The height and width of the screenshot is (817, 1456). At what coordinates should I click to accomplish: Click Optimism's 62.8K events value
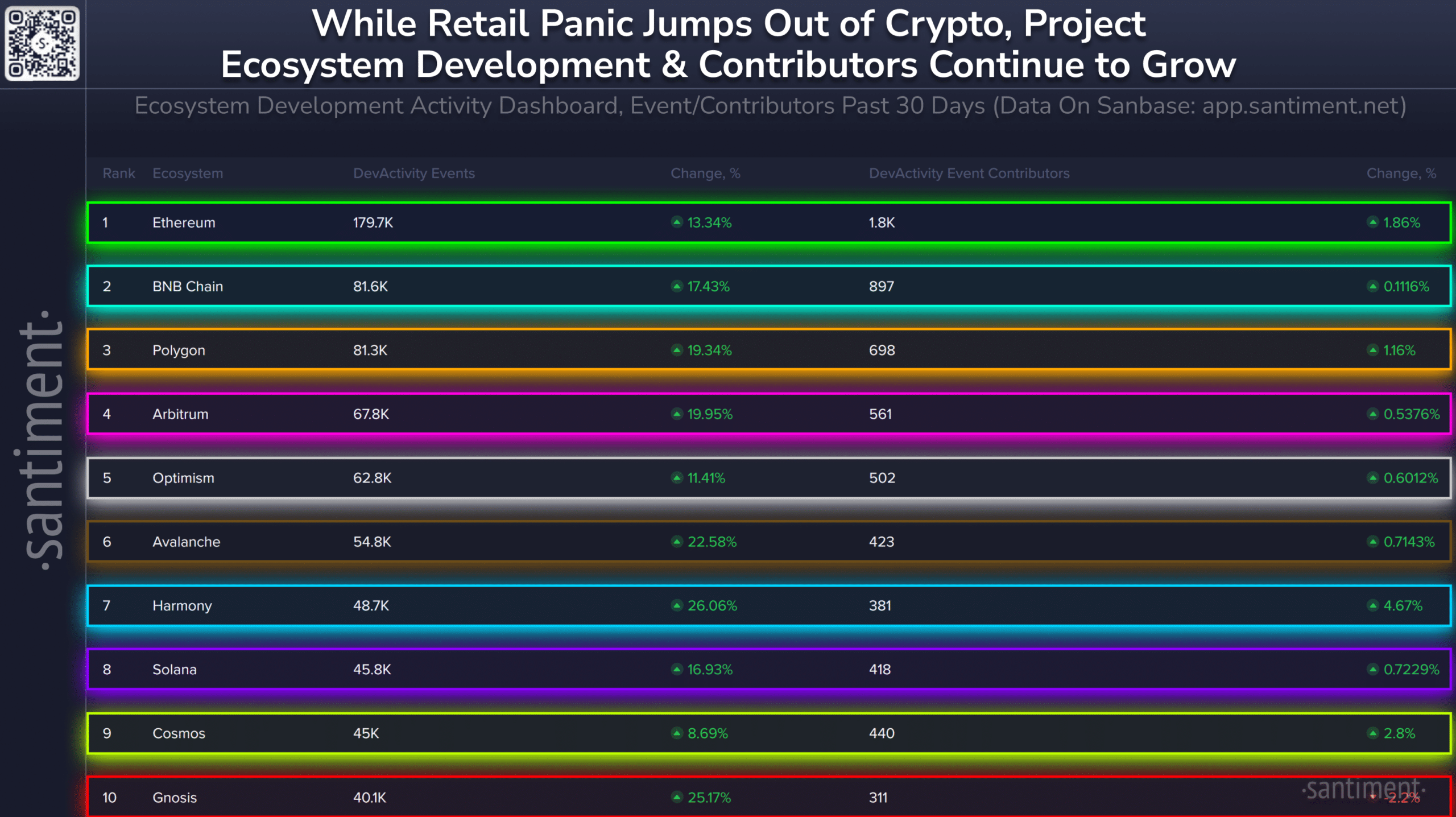[x=372, y=478]
